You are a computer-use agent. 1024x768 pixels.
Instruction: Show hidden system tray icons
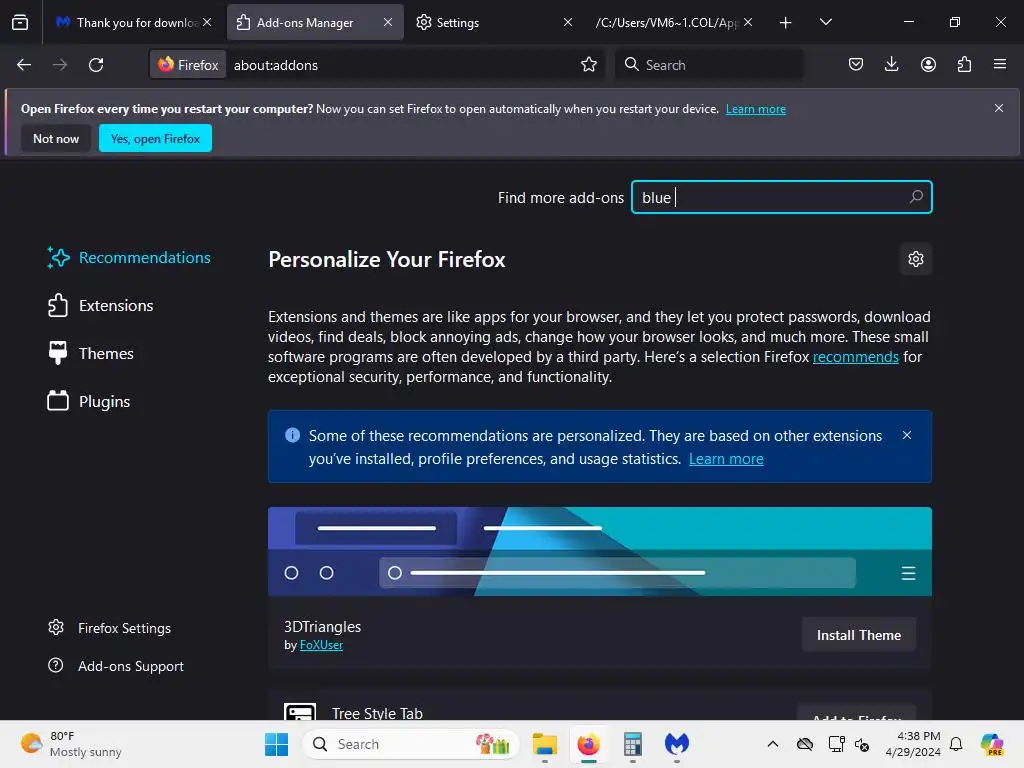(773, 744)
